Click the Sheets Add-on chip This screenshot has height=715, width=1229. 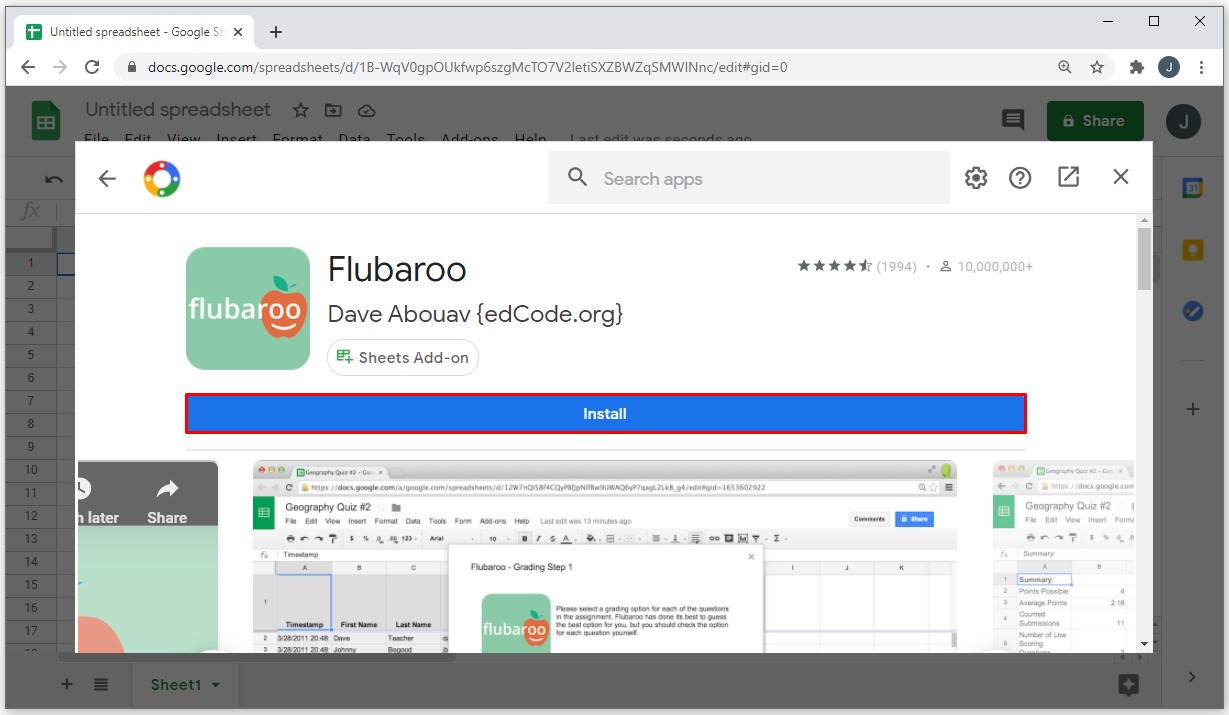(403, 358)
